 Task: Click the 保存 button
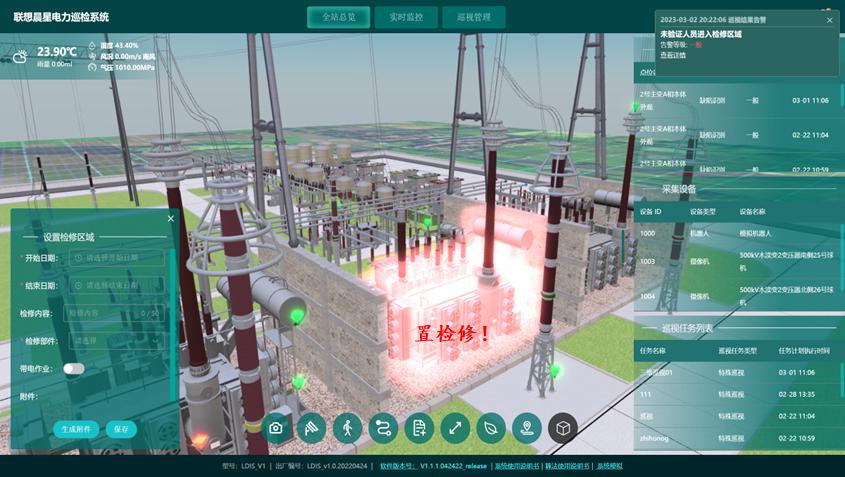[x=121, y=429]
